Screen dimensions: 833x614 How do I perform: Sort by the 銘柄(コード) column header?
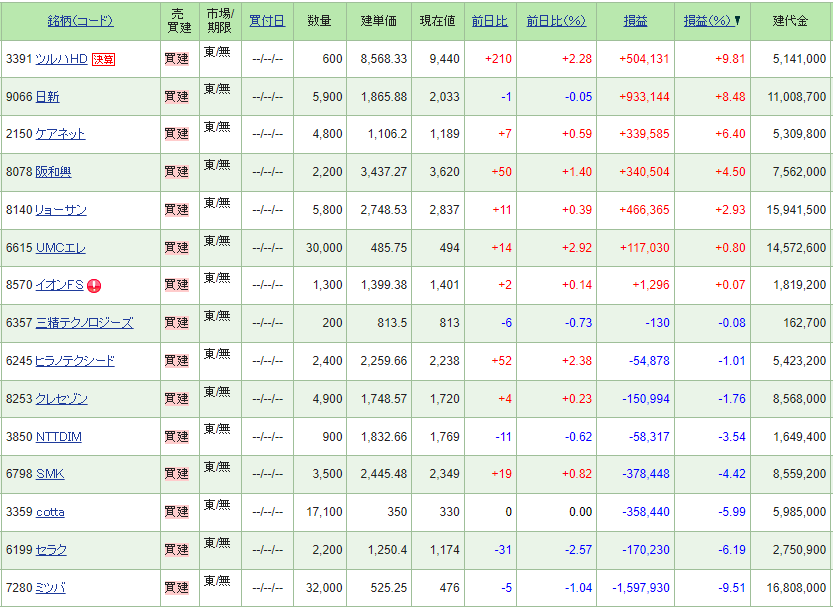pyautogui.click(x=80, y=21)
